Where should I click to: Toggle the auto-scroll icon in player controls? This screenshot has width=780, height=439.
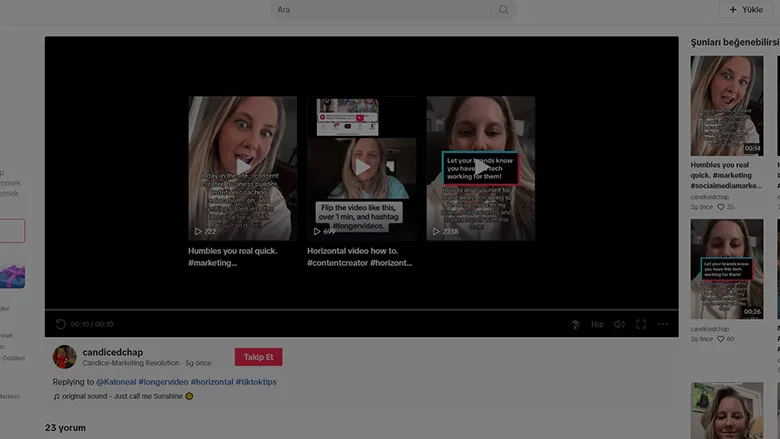click(575, 324)
